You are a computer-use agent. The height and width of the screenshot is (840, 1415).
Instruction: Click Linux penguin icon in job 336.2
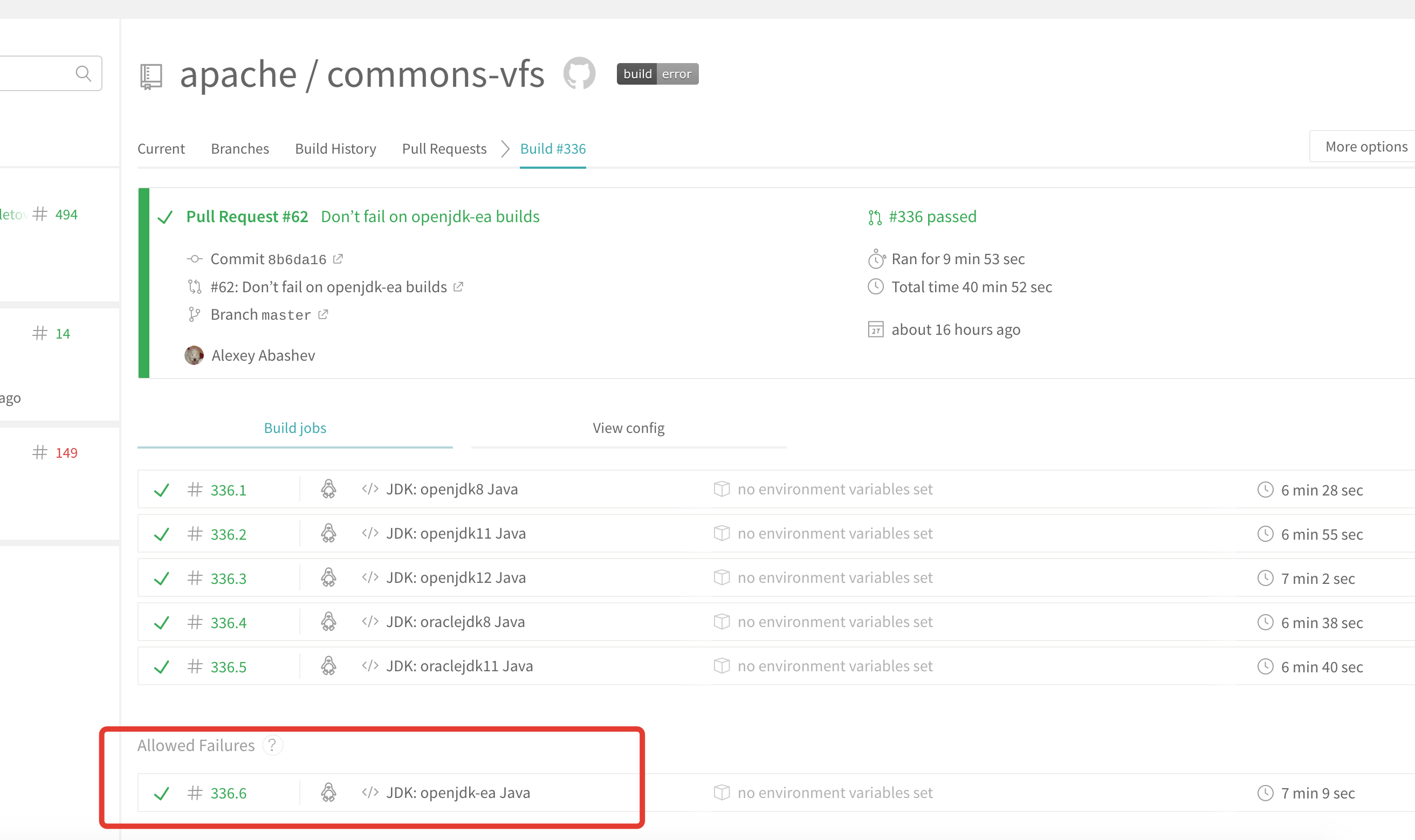click(329, 533)
